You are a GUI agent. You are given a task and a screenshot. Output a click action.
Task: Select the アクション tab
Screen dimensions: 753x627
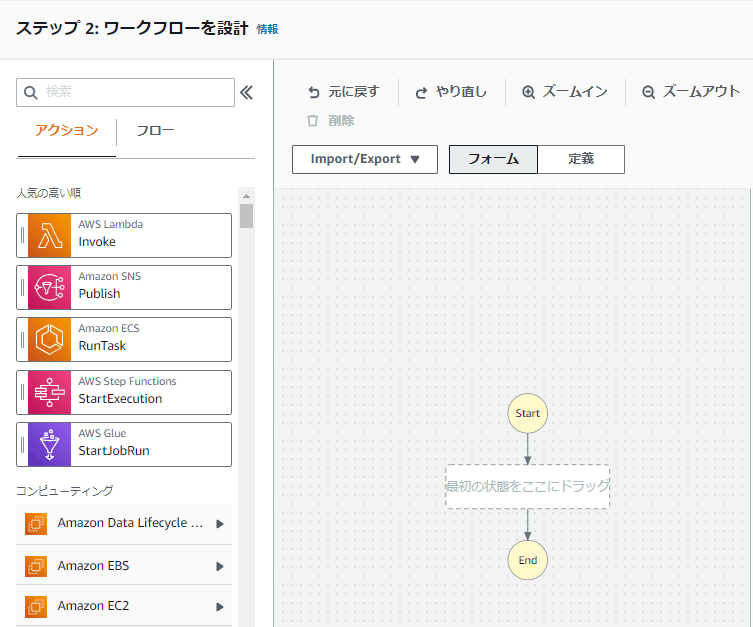tap(67, 131)
